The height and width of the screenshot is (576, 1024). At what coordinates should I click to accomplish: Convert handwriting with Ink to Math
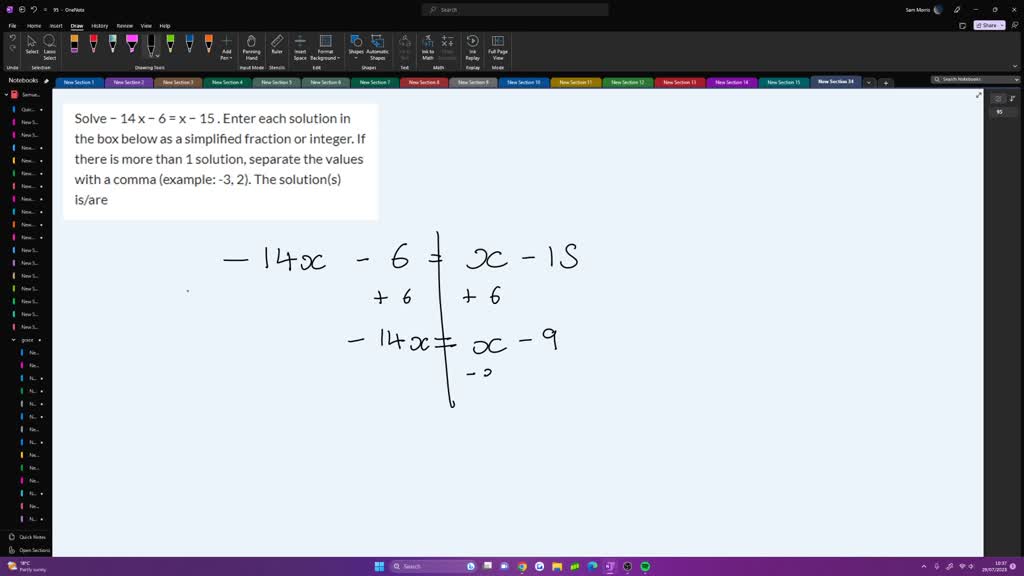pos(428,45)
